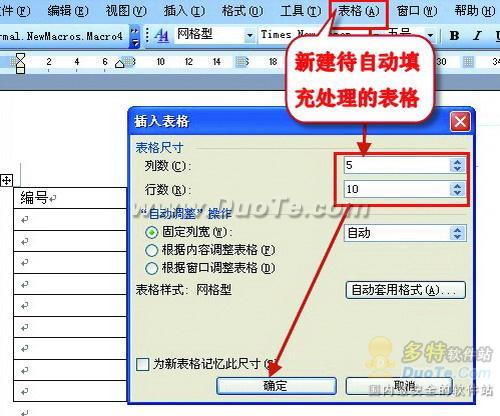The image size is (500, 416).
Task: Click the first line indent marker on ruler
Action: click(20, 57)
